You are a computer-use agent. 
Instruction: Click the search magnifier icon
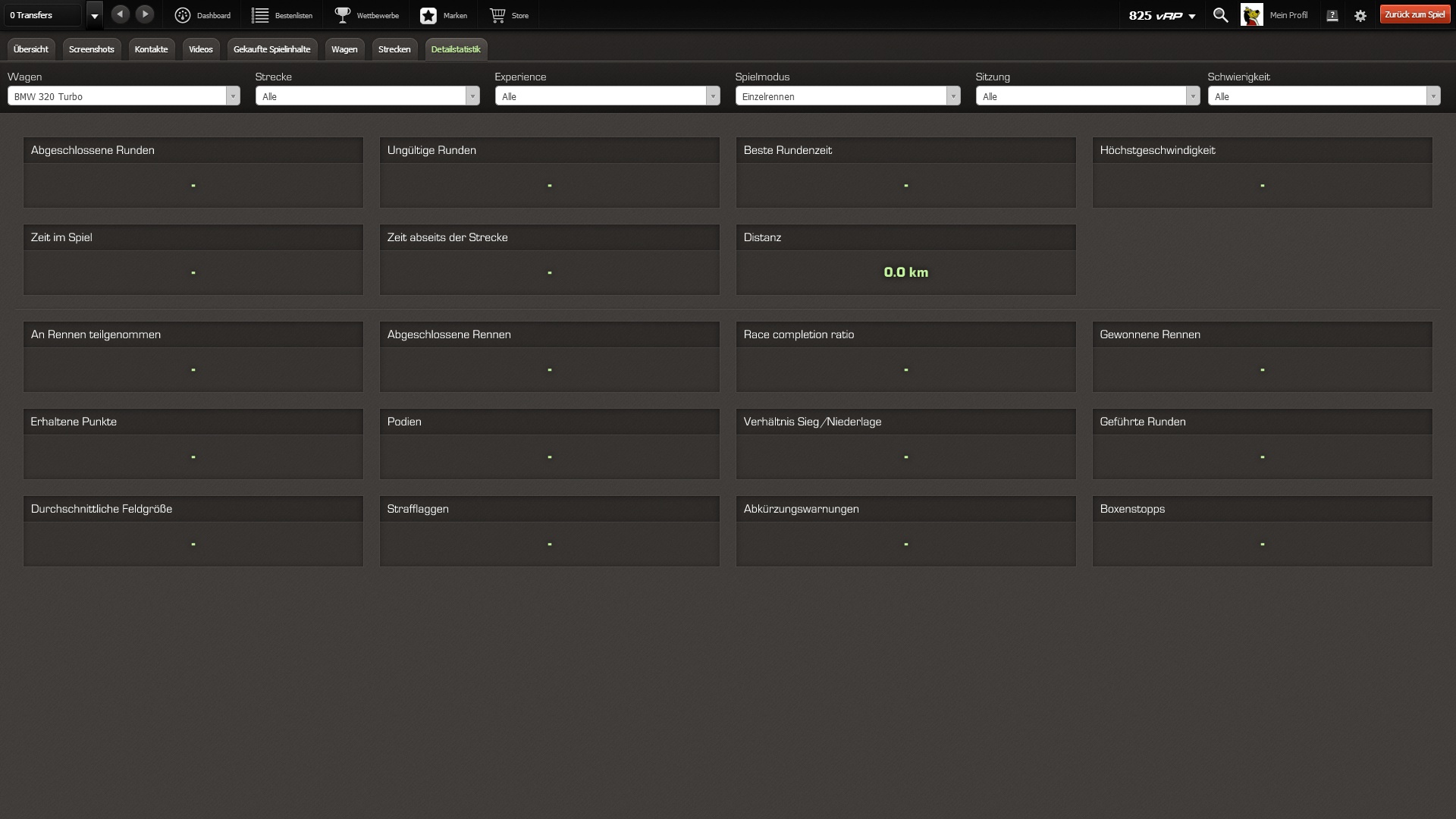[1220, 15]
